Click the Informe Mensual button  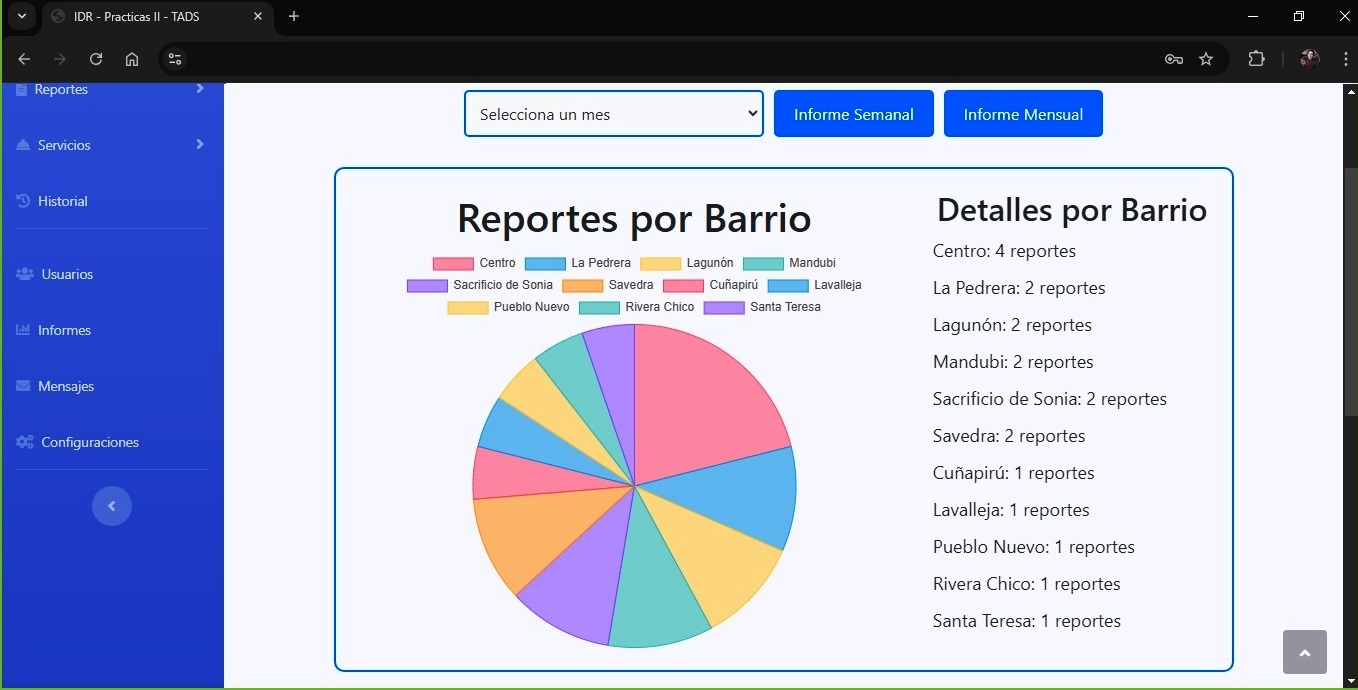tap(1023, 114)
